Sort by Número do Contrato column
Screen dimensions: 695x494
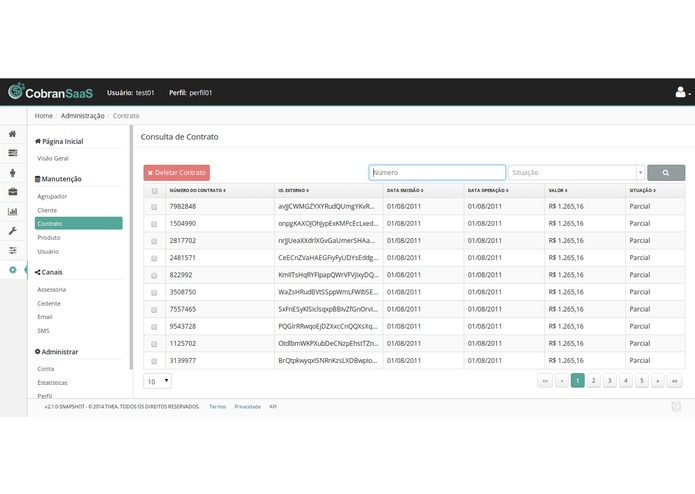pos(198,191)
